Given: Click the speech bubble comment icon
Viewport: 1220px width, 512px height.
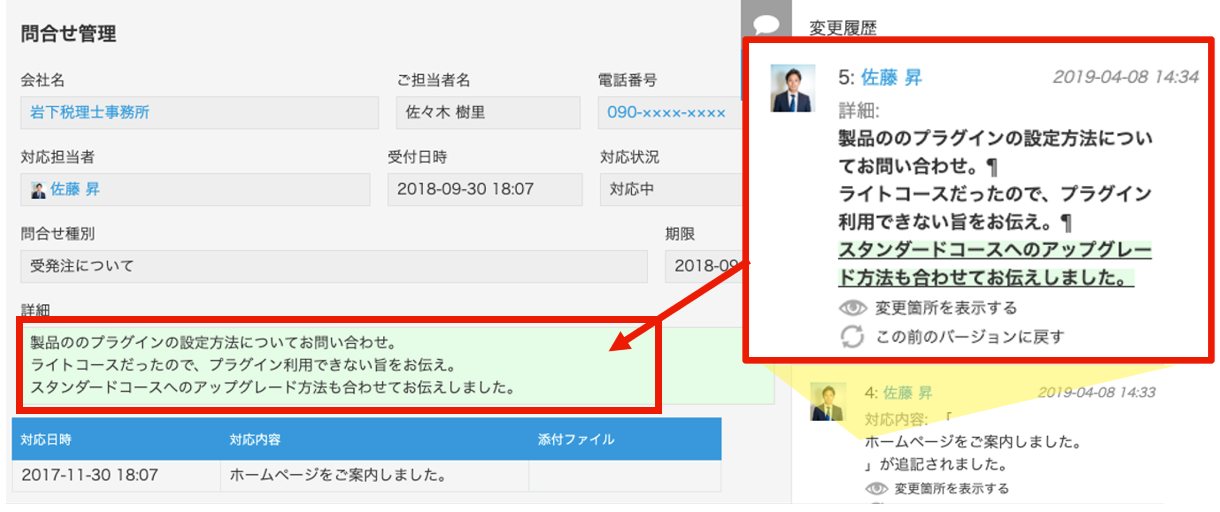Looking at the screenshot, I should click(x=766, y=24).
